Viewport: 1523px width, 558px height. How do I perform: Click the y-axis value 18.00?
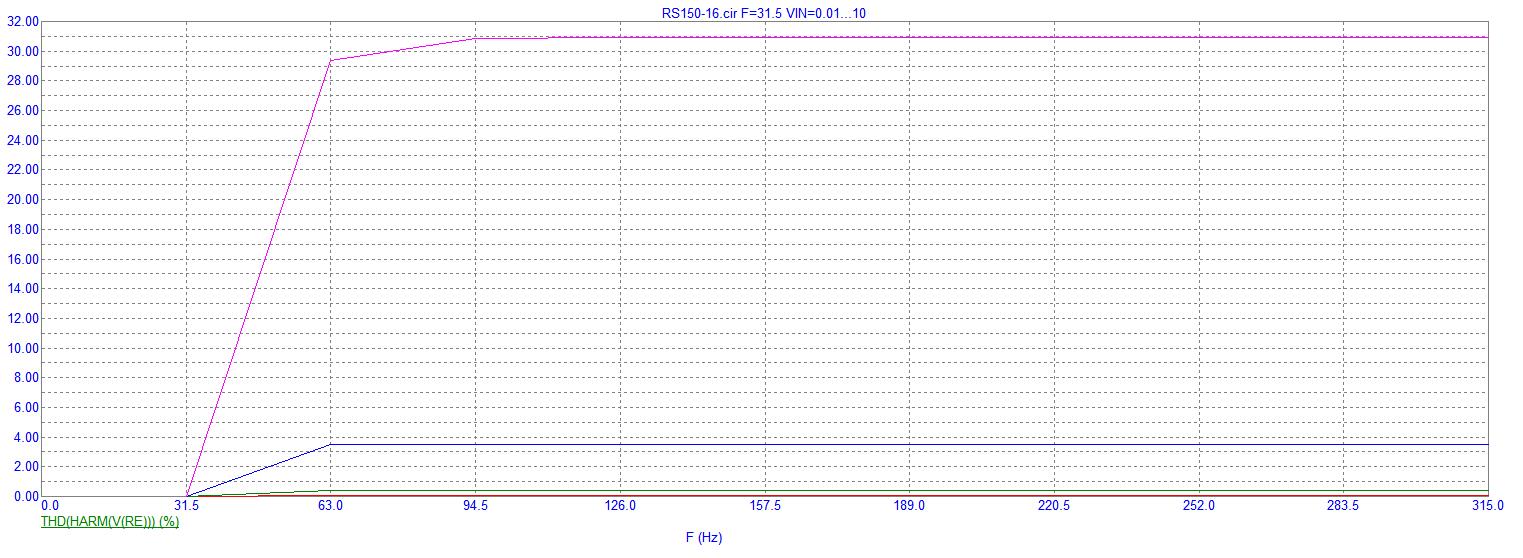click(23, 229)
